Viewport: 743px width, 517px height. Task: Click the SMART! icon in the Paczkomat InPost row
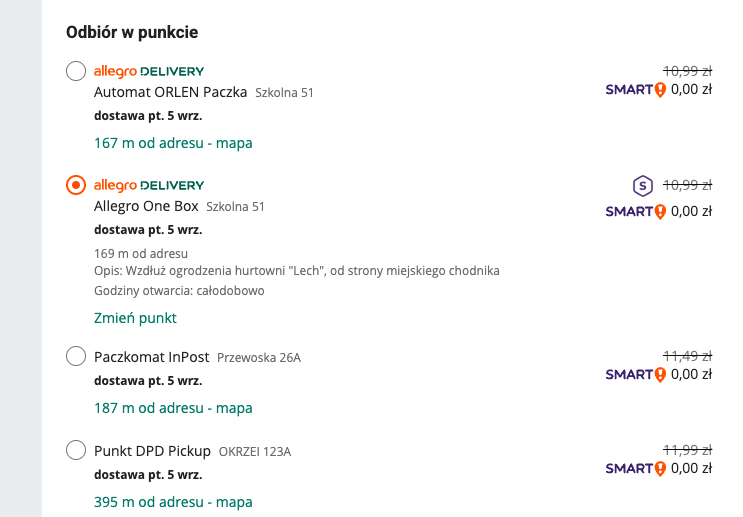click(x=635, y=375)
